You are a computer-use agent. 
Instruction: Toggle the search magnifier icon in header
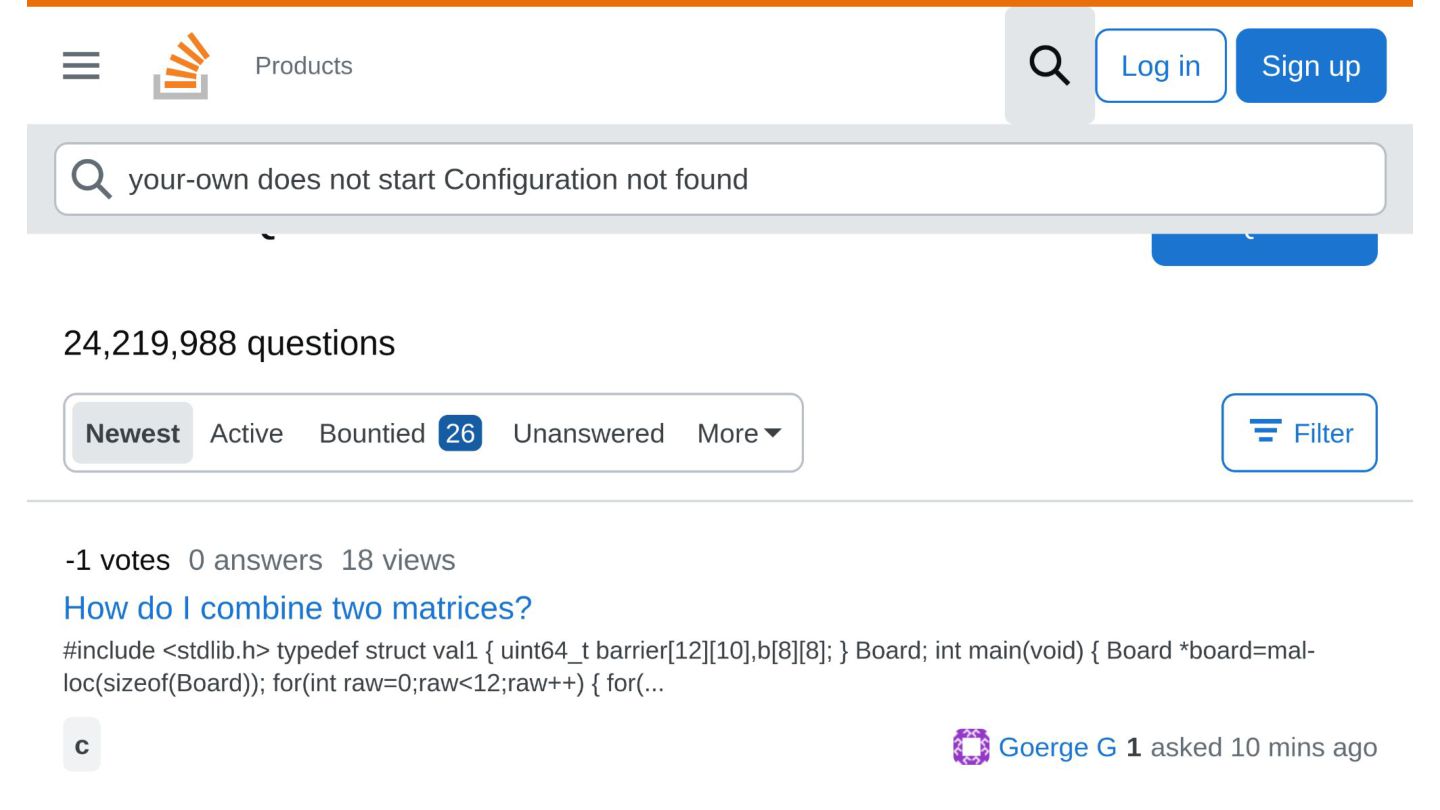point(1049,66)
